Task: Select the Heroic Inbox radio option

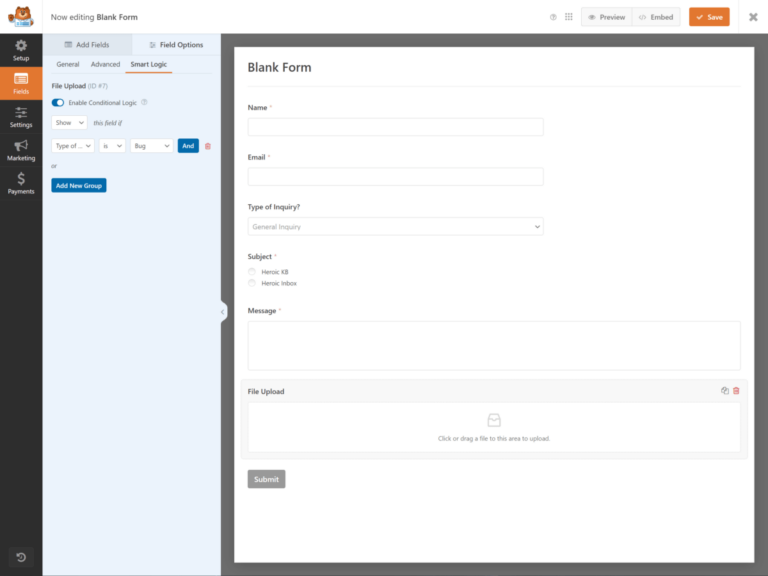Action: (x=252, y=284)
